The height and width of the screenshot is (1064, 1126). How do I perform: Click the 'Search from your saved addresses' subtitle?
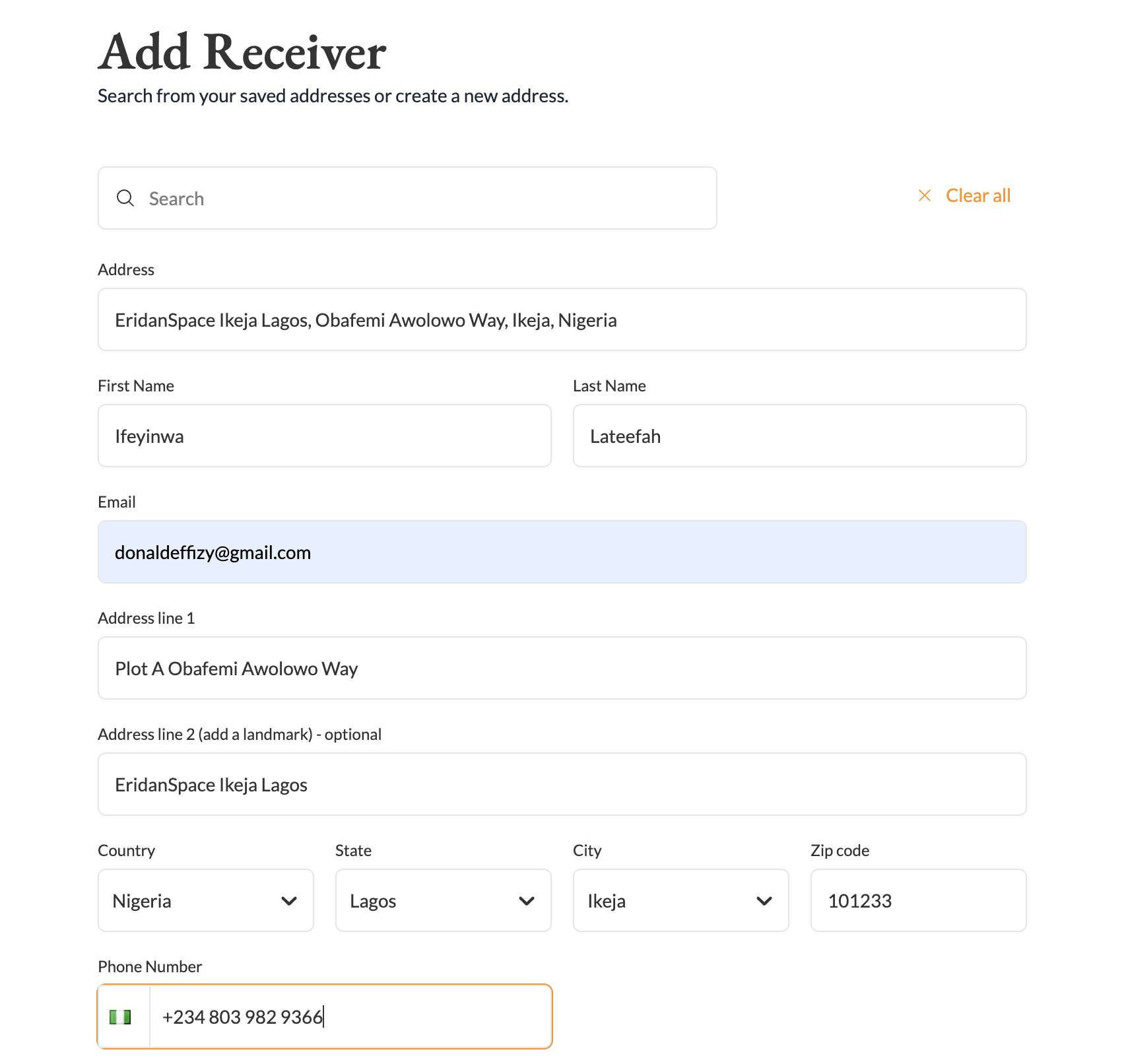333,96
